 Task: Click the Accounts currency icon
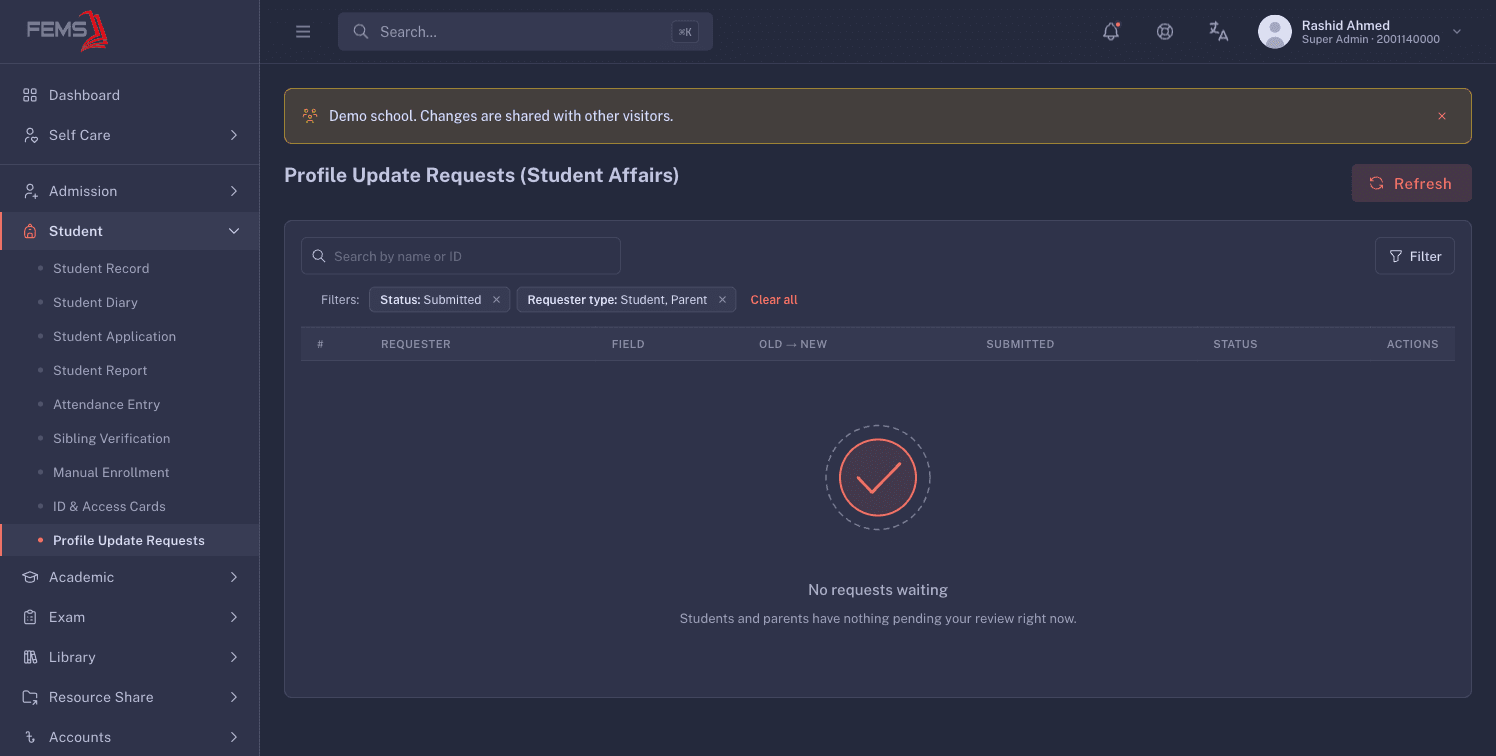tap(30, 737)
